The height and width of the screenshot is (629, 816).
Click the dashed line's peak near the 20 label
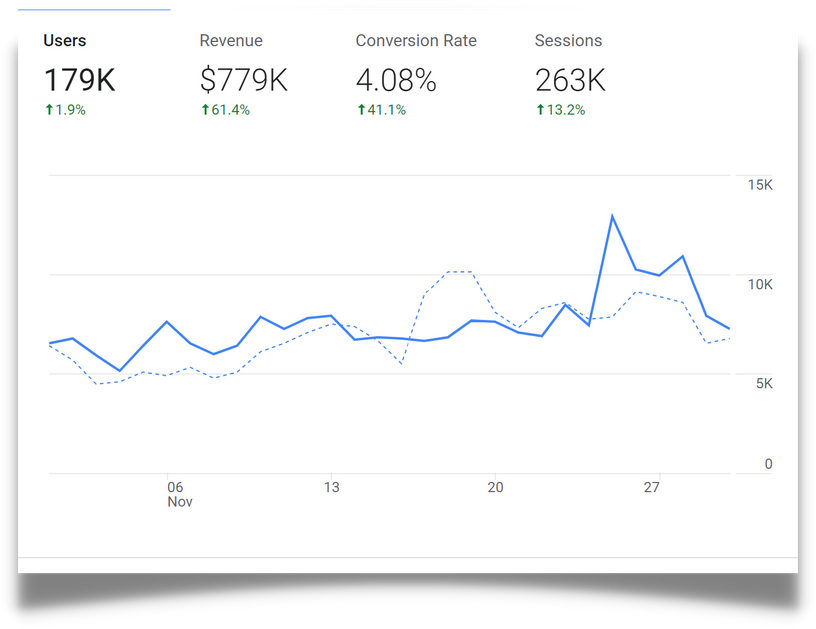458,272
